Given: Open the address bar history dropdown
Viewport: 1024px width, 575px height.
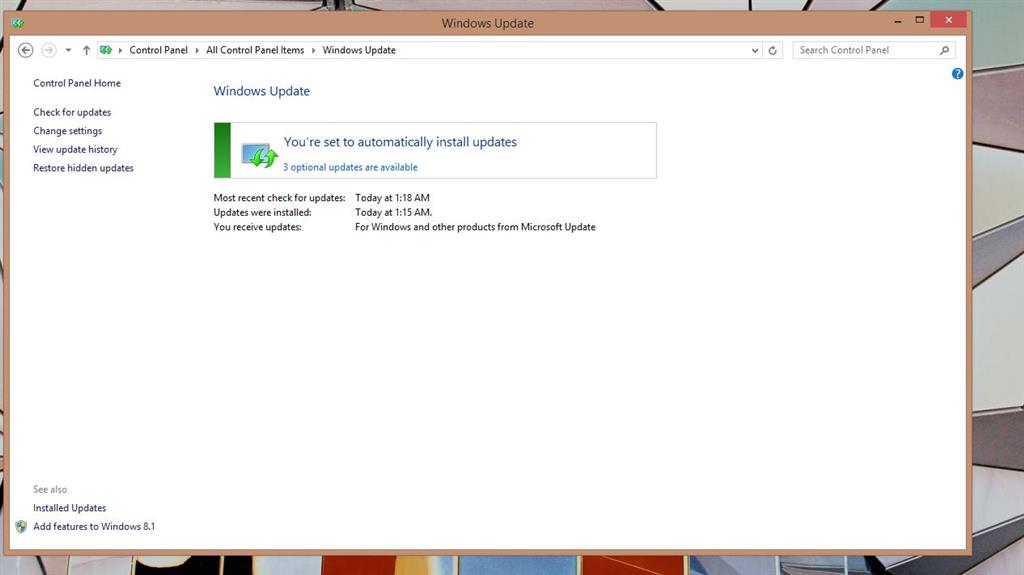Looking at the screenshot, I should [x=755, y=50].
